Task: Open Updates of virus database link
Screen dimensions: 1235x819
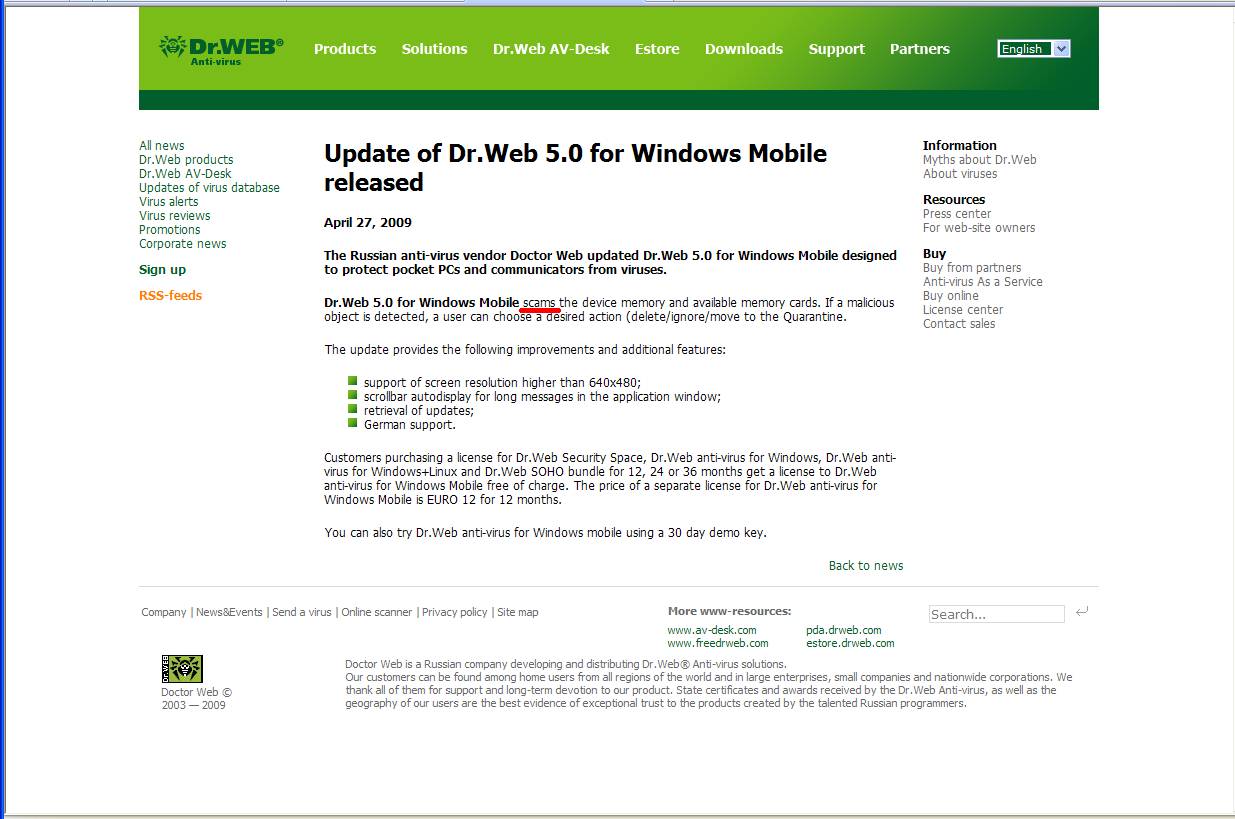Action: click(x=209, y=188)
